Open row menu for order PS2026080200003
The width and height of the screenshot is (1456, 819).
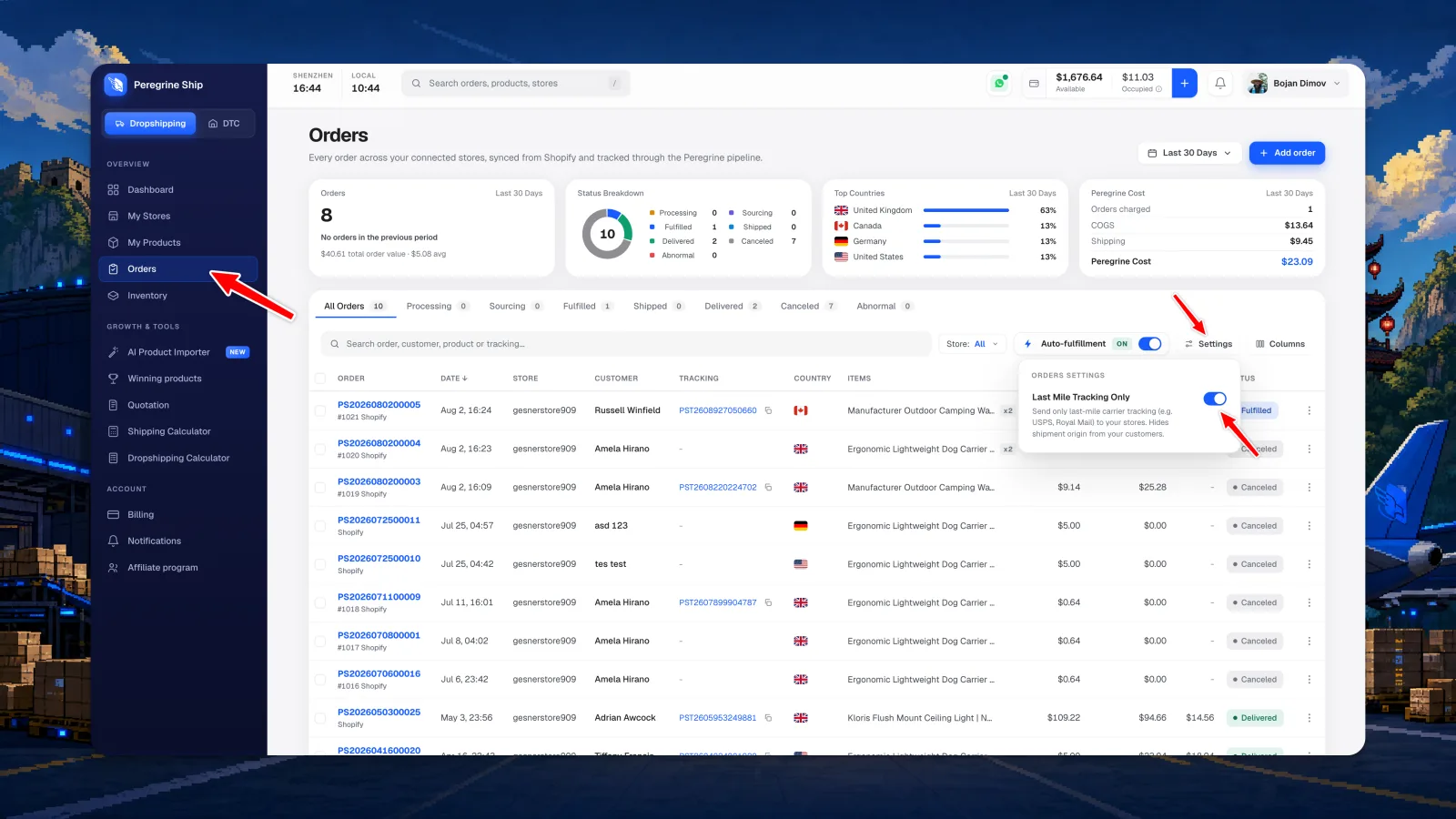1309,488
